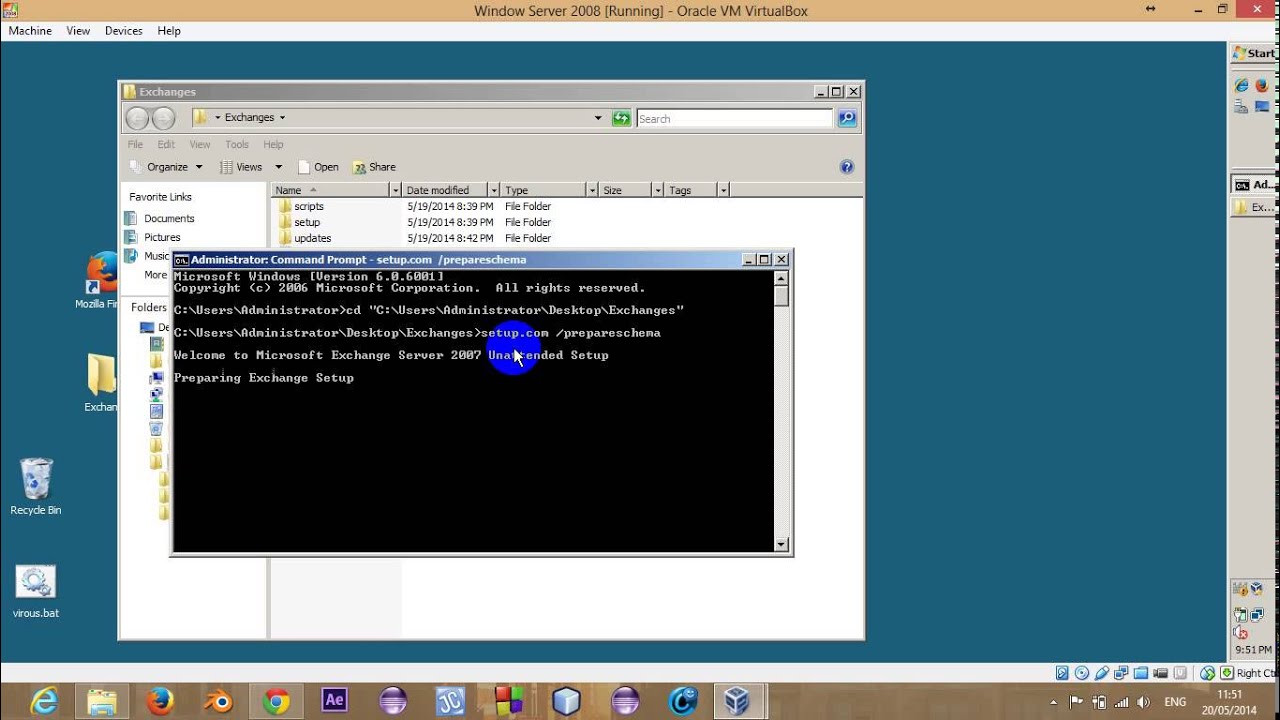Click Command Prompt scroll up arrow
Viewport: 1280px width, 720px height.
pos(781,277)
